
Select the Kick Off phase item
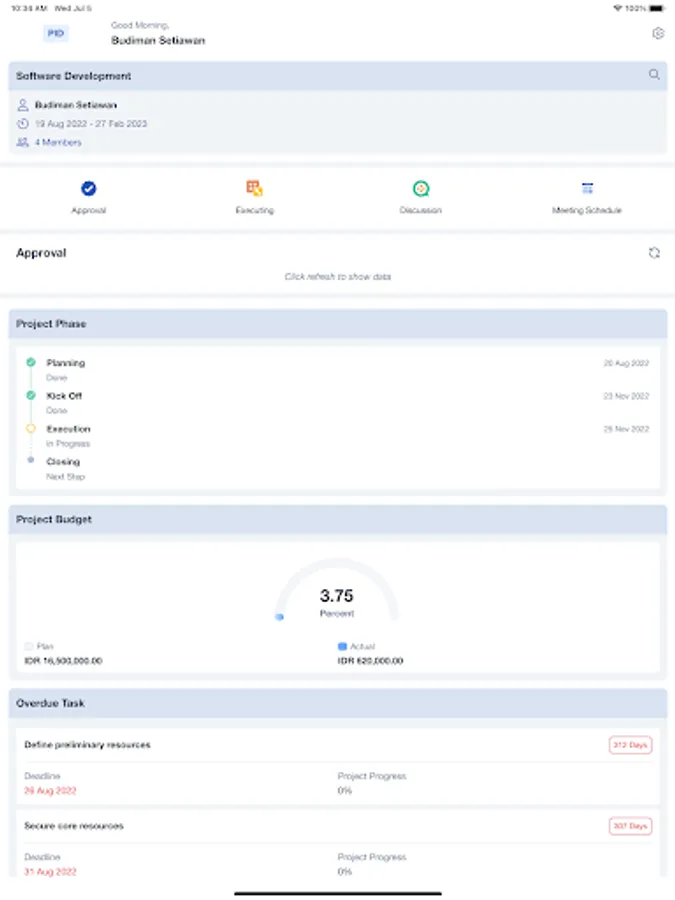click(64, 396)
